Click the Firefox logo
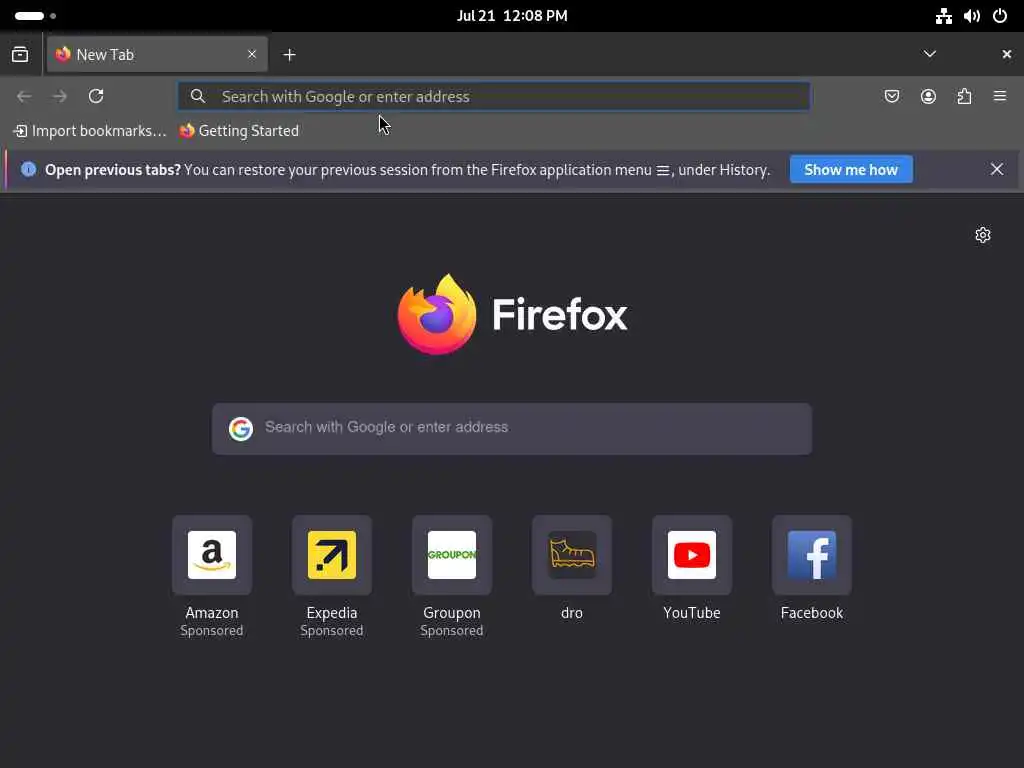Screen dimensions: 1024x768 pyautogui.click(x=512, y=314)
